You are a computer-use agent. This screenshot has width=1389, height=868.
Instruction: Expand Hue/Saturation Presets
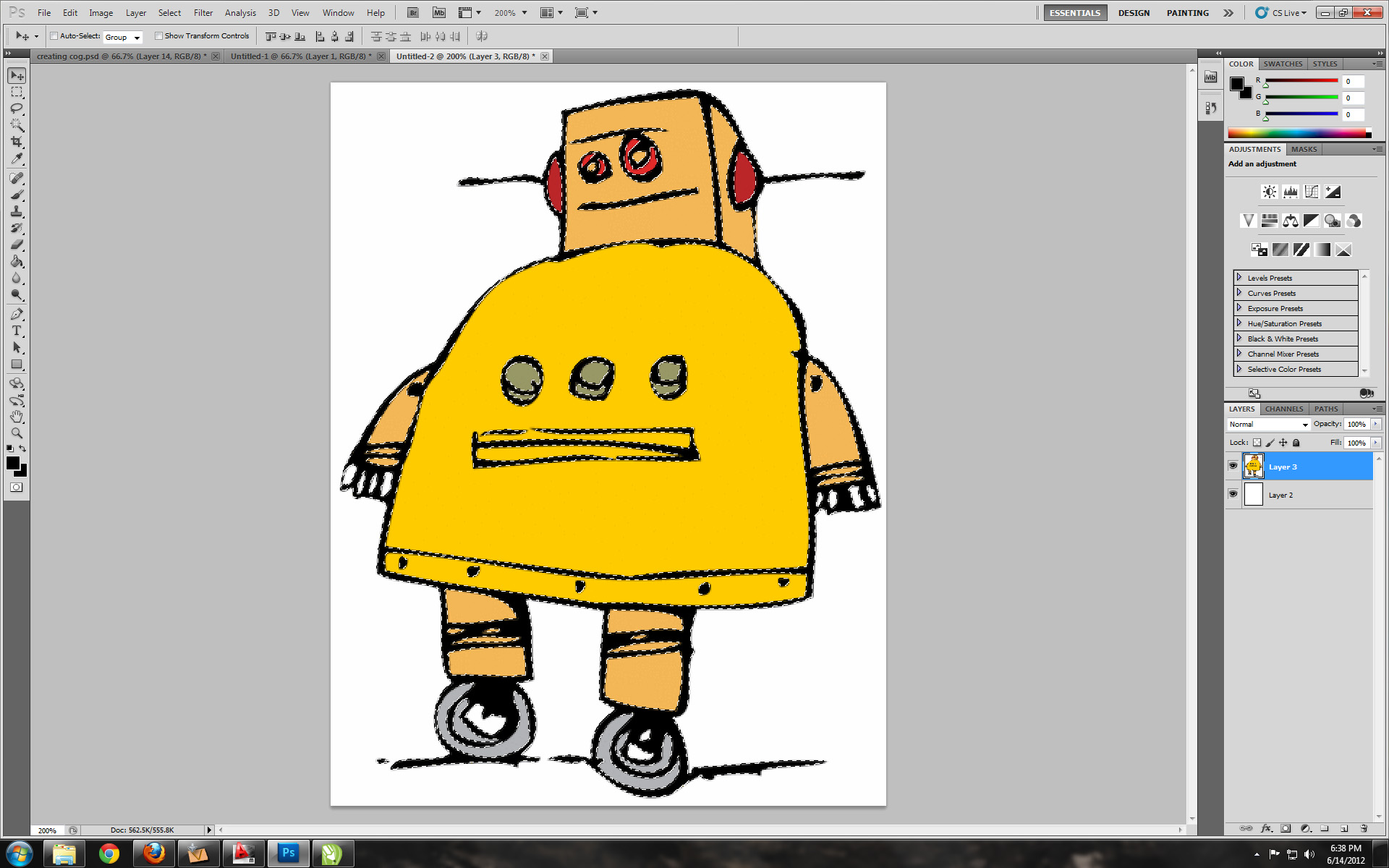[1239, 323]
